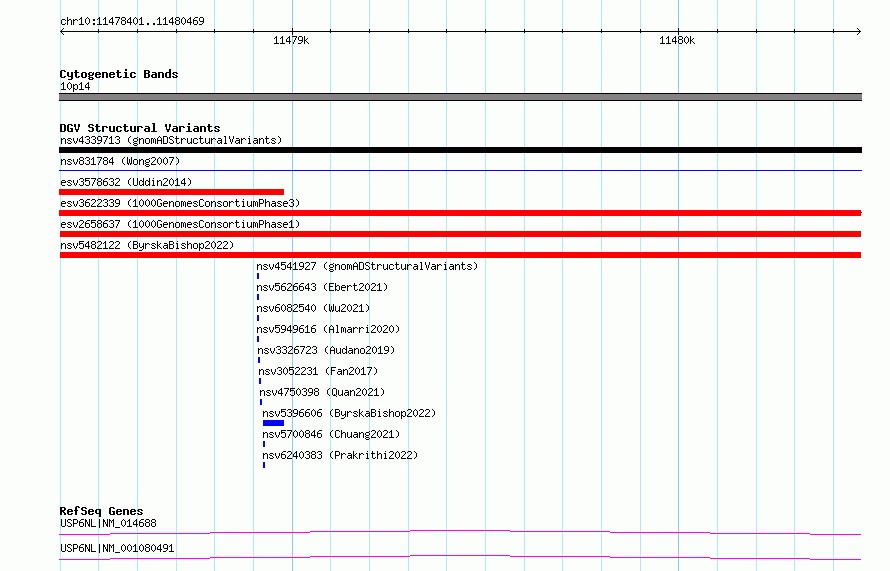Select the short red esv3578632 bar
The image size is (890, 571).
click(x=171, y=192)
